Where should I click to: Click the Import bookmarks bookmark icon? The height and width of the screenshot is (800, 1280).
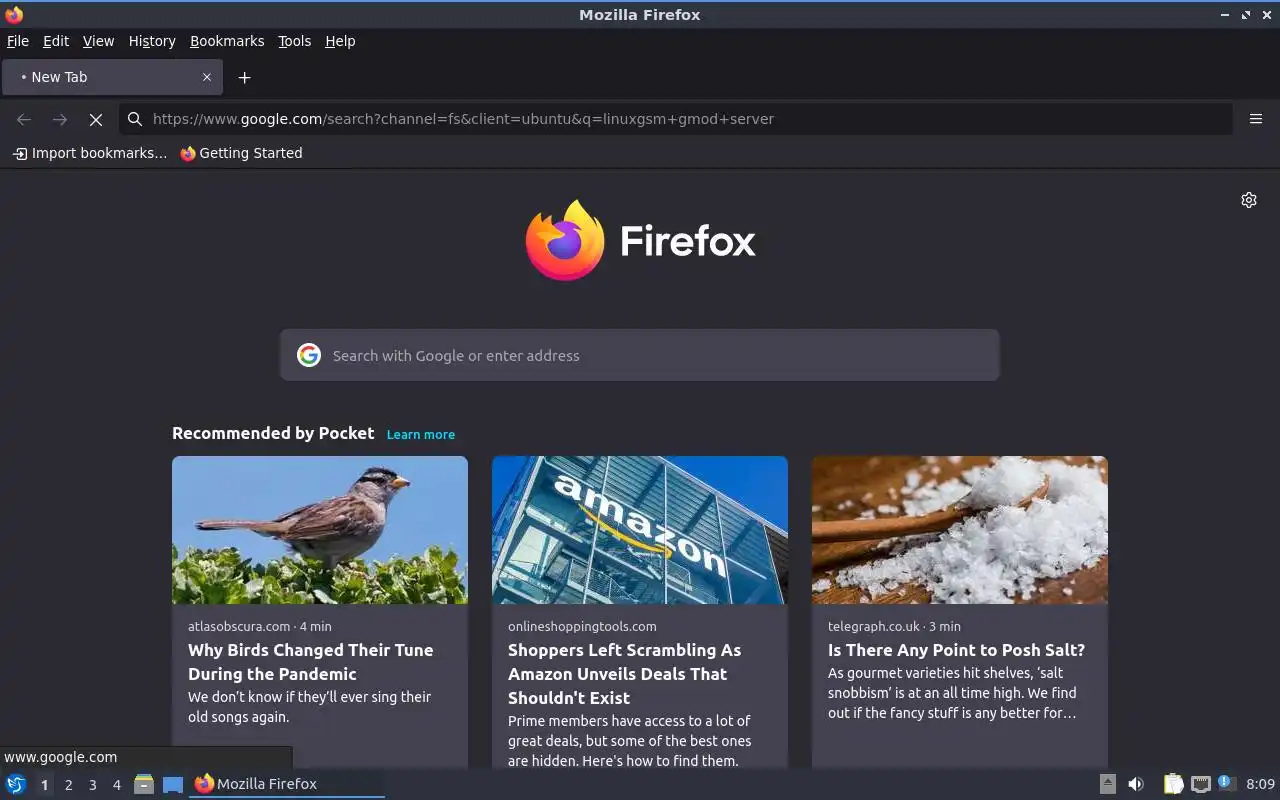point(19,153)
